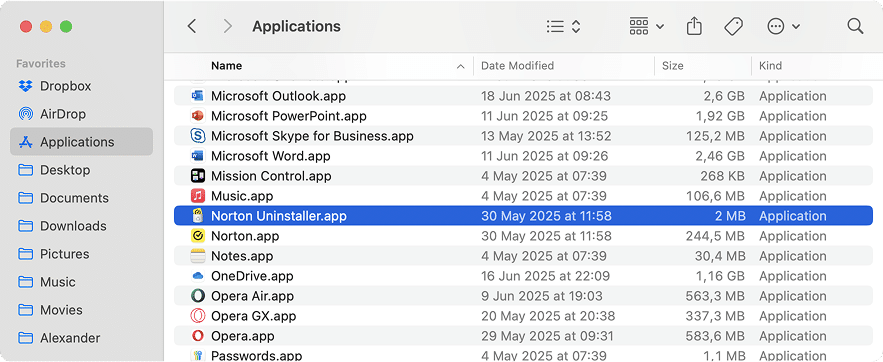The width and height of the screenshot is (883, 362).
Task: Click the 268 KB size value
Action: point(723,176)
